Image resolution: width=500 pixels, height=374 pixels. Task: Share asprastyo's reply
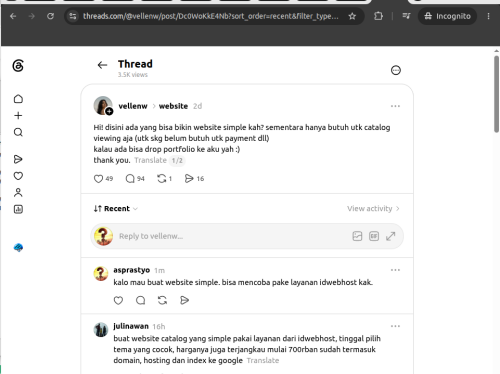pyautogui.click(x=184, y=300)
